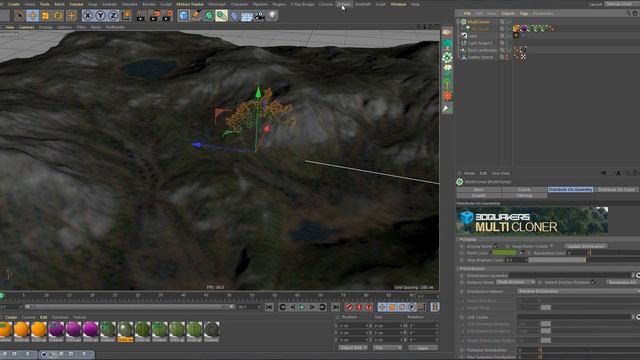Toggle Y axis lock
The image size is (640, 360).
click(100, 16)
